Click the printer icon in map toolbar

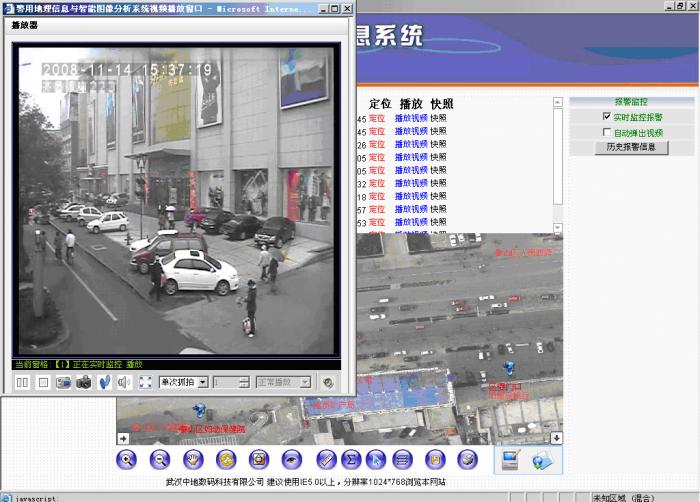[467, 459]
